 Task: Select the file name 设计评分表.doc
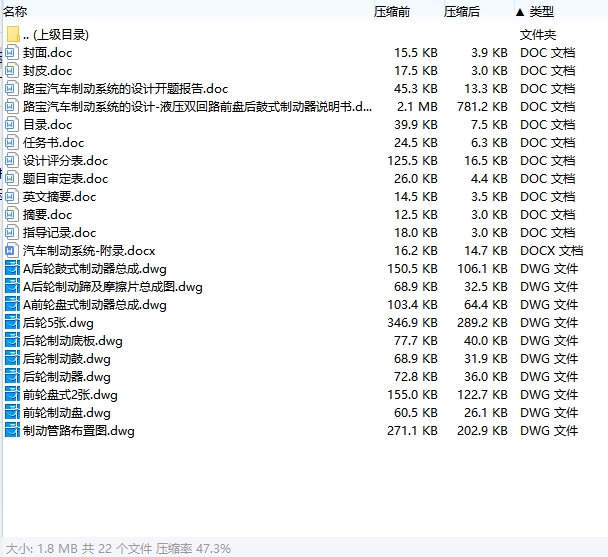pos(65,161)
